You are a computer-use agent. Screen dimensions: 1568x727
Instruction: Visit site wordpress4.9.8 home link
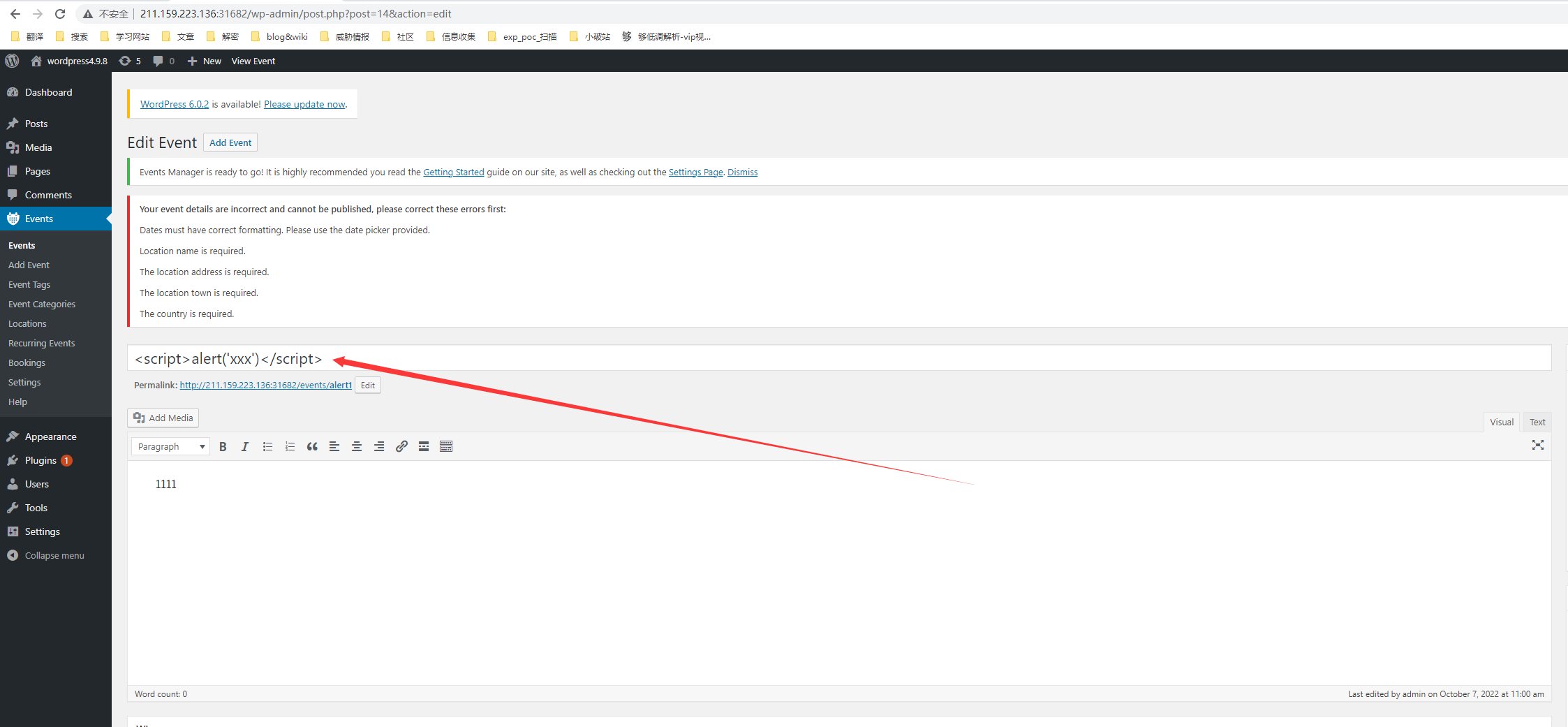(x=69, y=61)
